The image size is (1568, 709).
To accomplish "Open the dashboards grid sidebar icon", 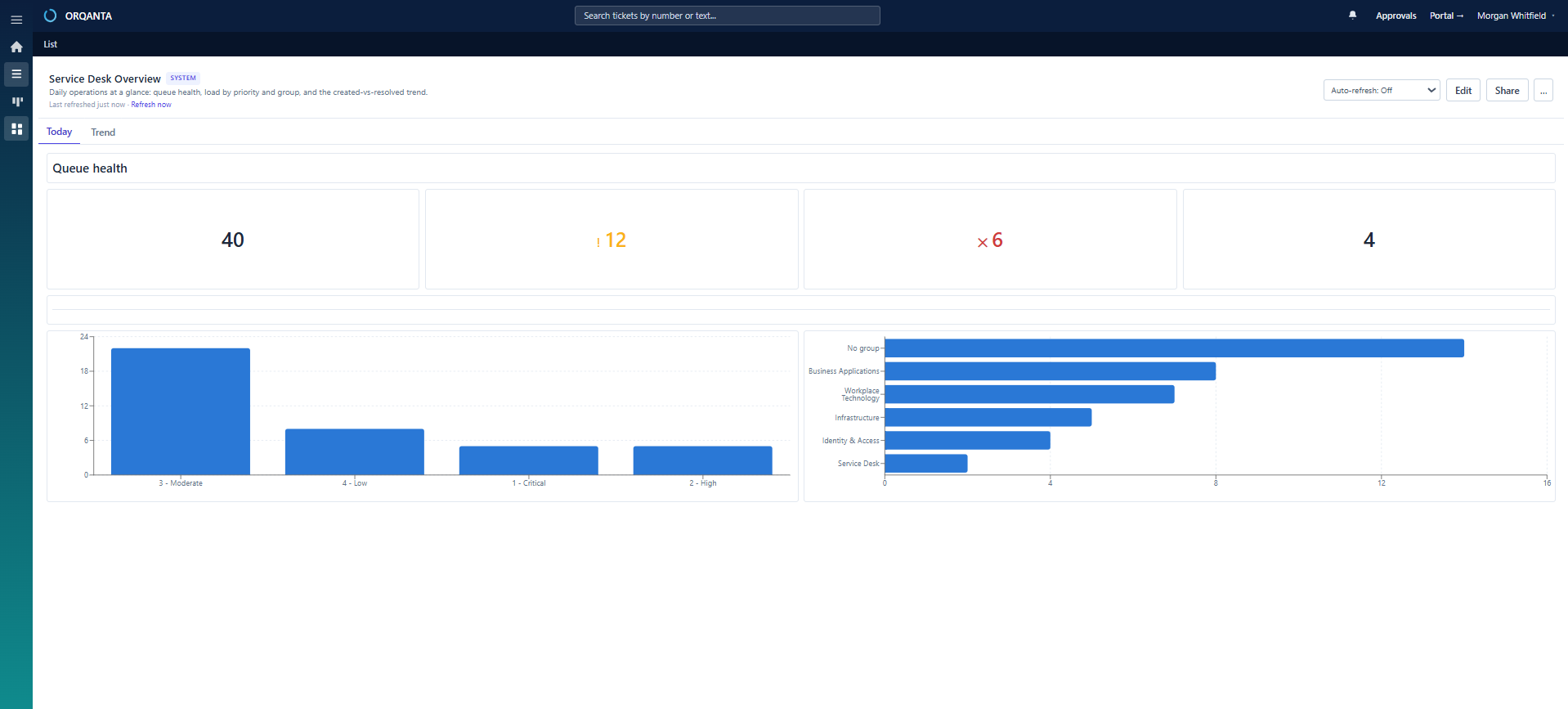I will tap(16, 129).
